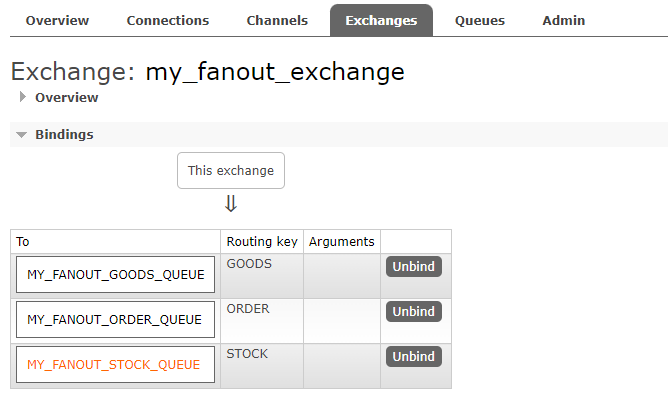
Task: Open the Queues tab
Action: 480,20
